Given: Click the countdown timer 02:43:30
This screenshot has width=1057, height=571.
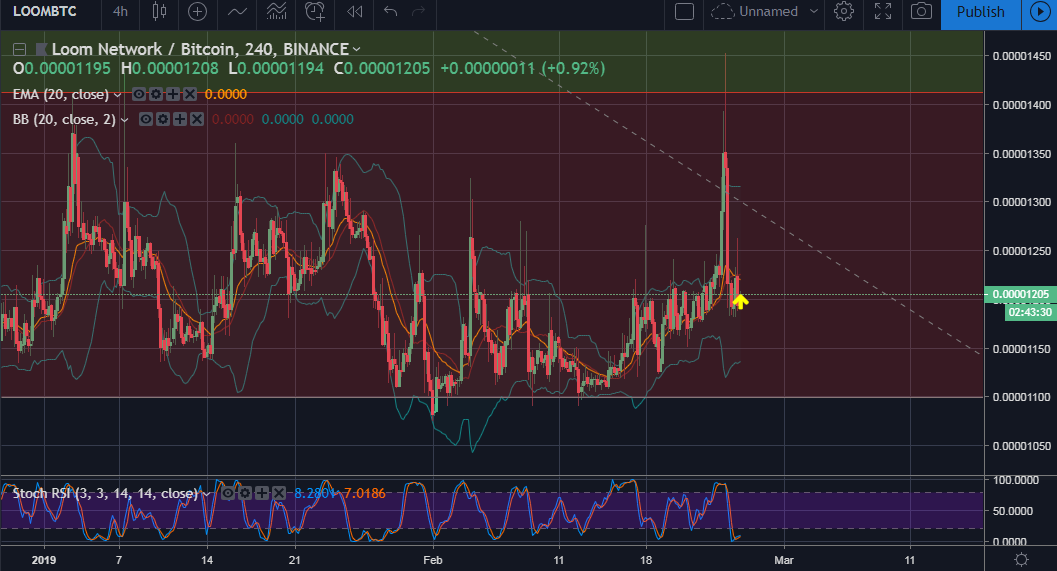Looking at the screenshot, I should pyautogui.click(x=1030, y=312).
